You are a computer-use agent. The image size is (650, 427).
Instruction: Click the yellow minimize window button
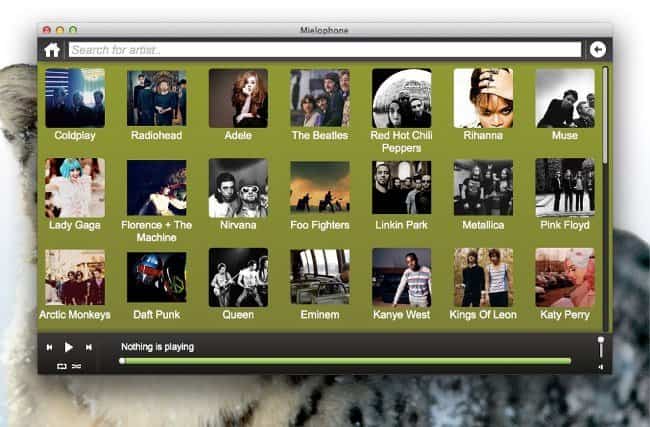coord(60,30)
